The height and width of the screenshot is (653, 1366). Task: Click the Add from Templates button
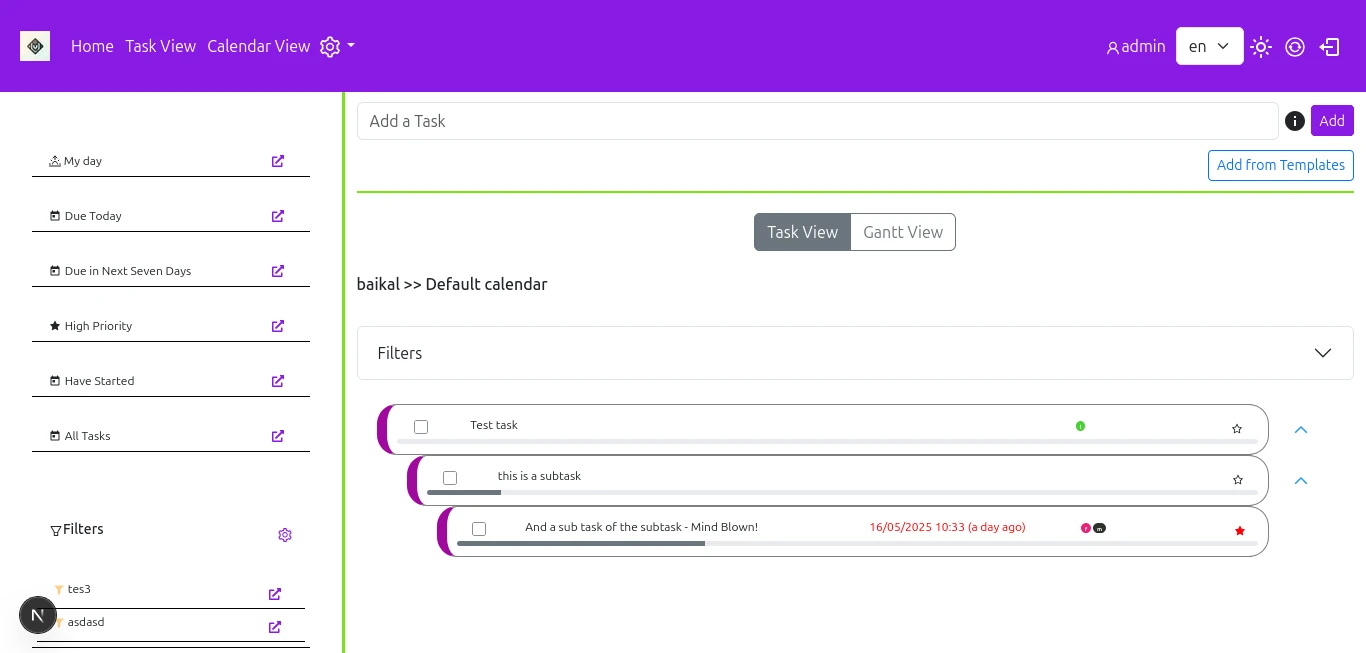point(1281,165)
